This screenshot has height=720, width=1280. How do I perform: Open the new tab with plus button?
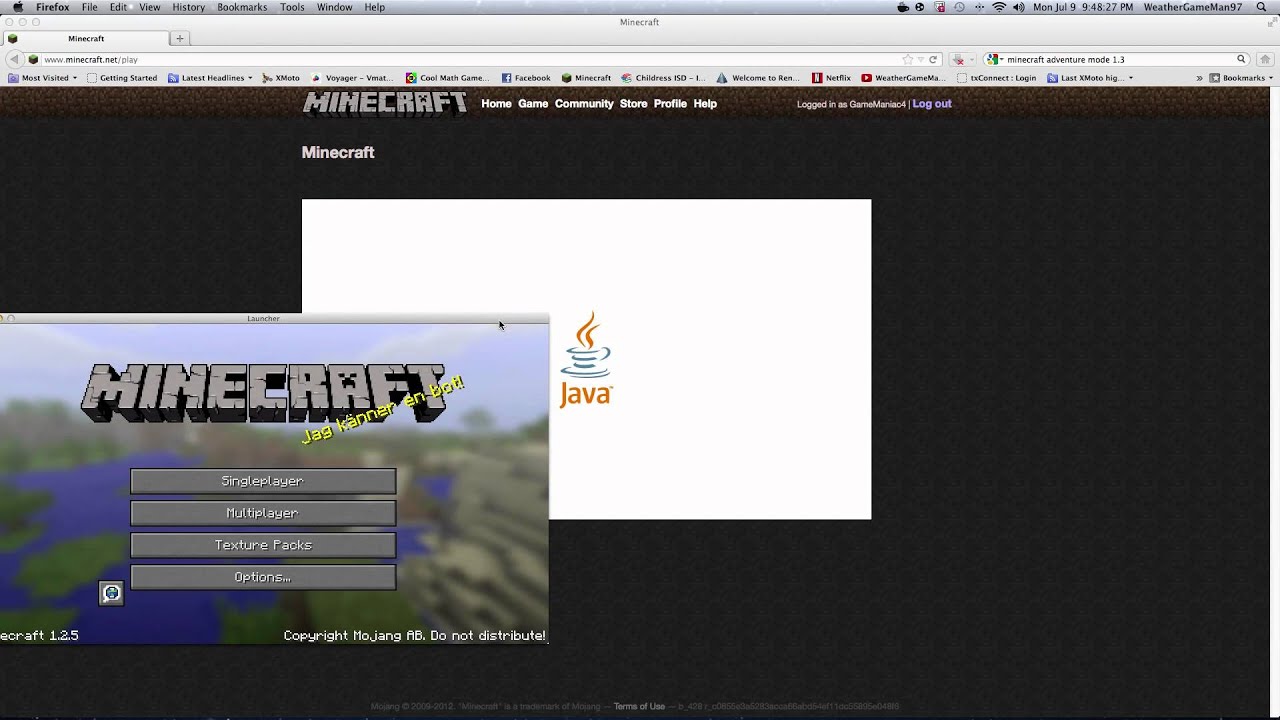[x=180, y=38]
